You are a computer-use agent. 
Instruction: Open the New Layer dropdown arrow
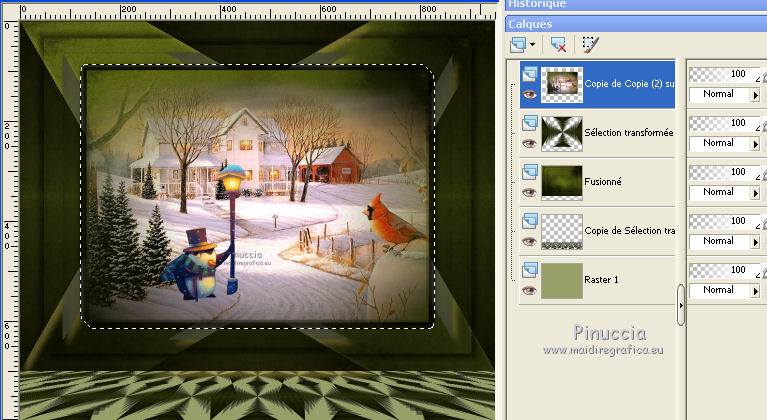532,44
